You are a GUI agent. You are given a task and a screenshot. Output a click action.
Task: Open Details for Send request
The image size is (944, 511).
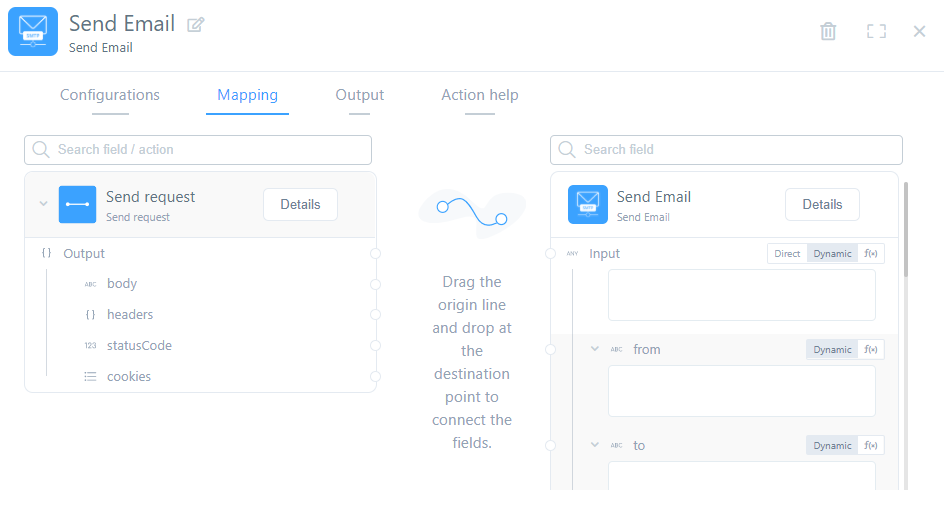[300, 204]
